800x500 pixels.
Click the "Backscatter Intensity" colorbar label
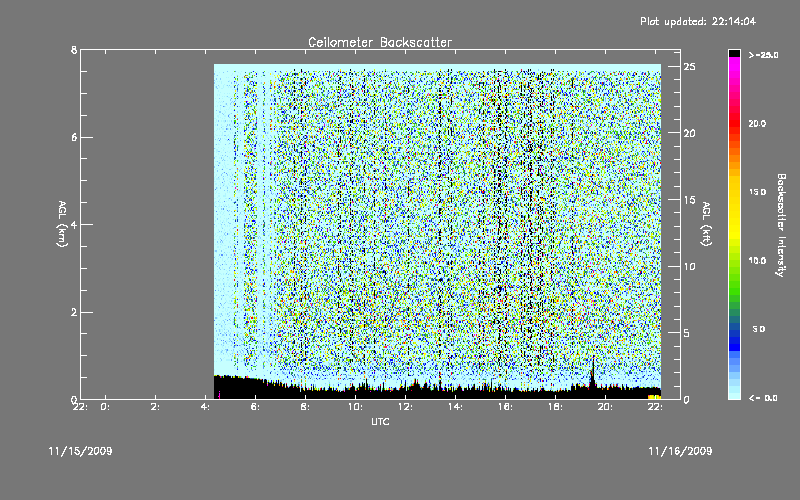tap(780, 225)
